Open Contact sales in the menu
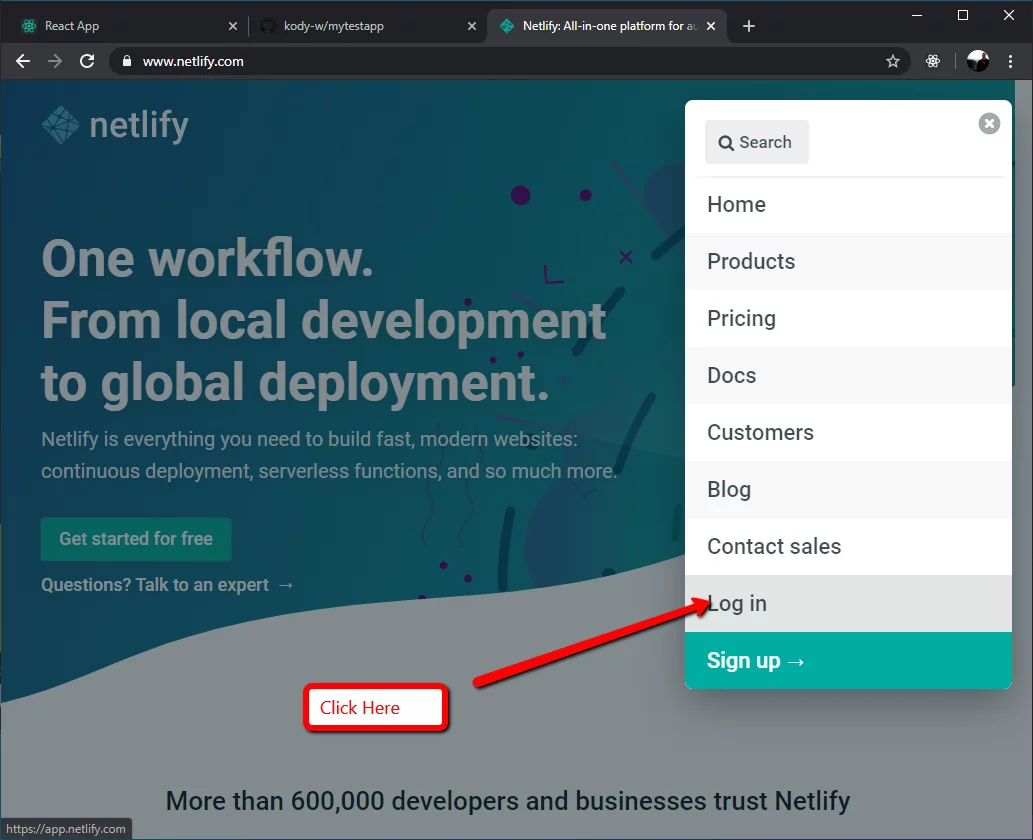 [848, 547]
